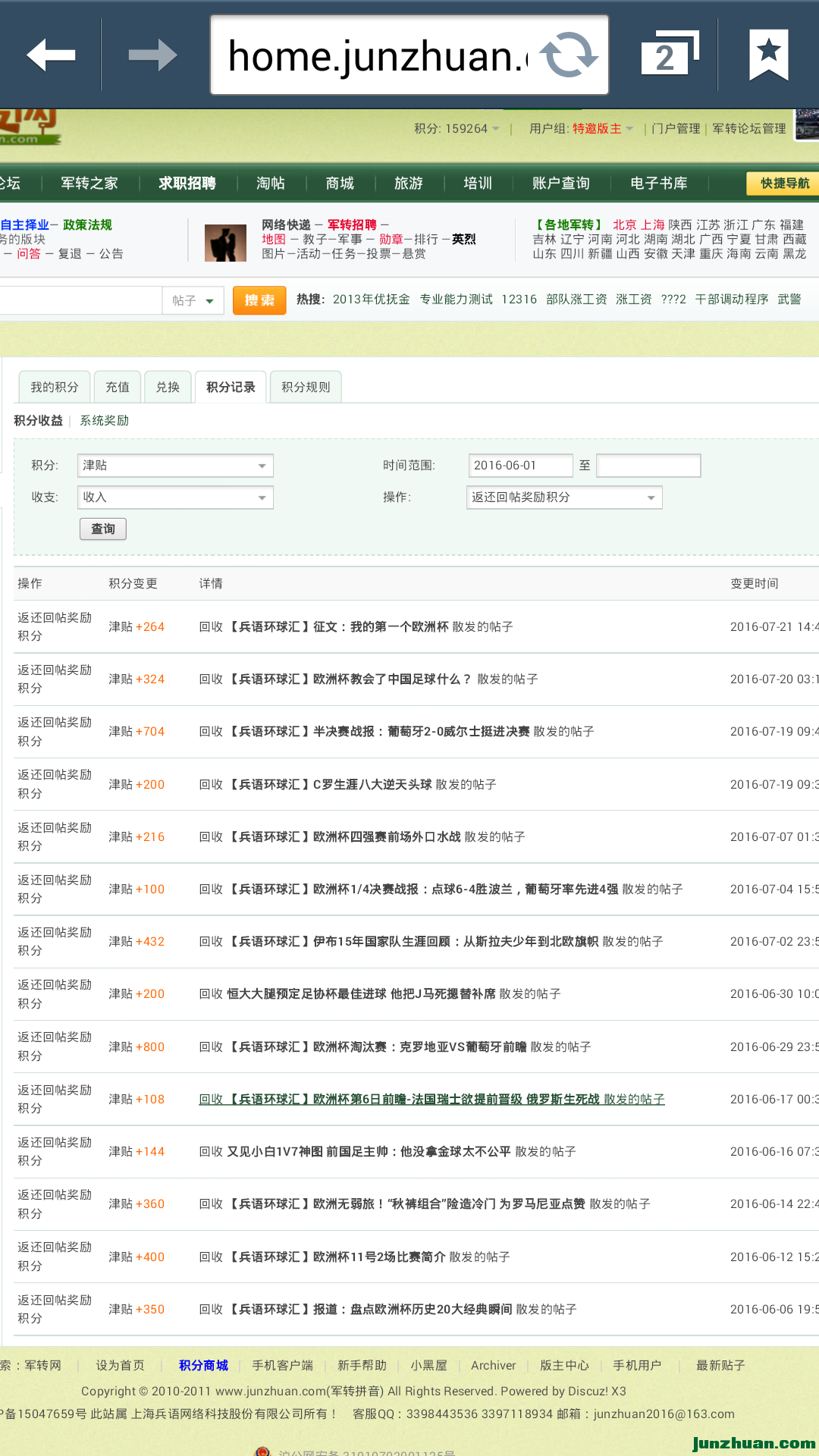Image resolution: width=819 pixels, height=1456 pixels.
Task: Switch to the 充值 tab
Action: [118, 387]
